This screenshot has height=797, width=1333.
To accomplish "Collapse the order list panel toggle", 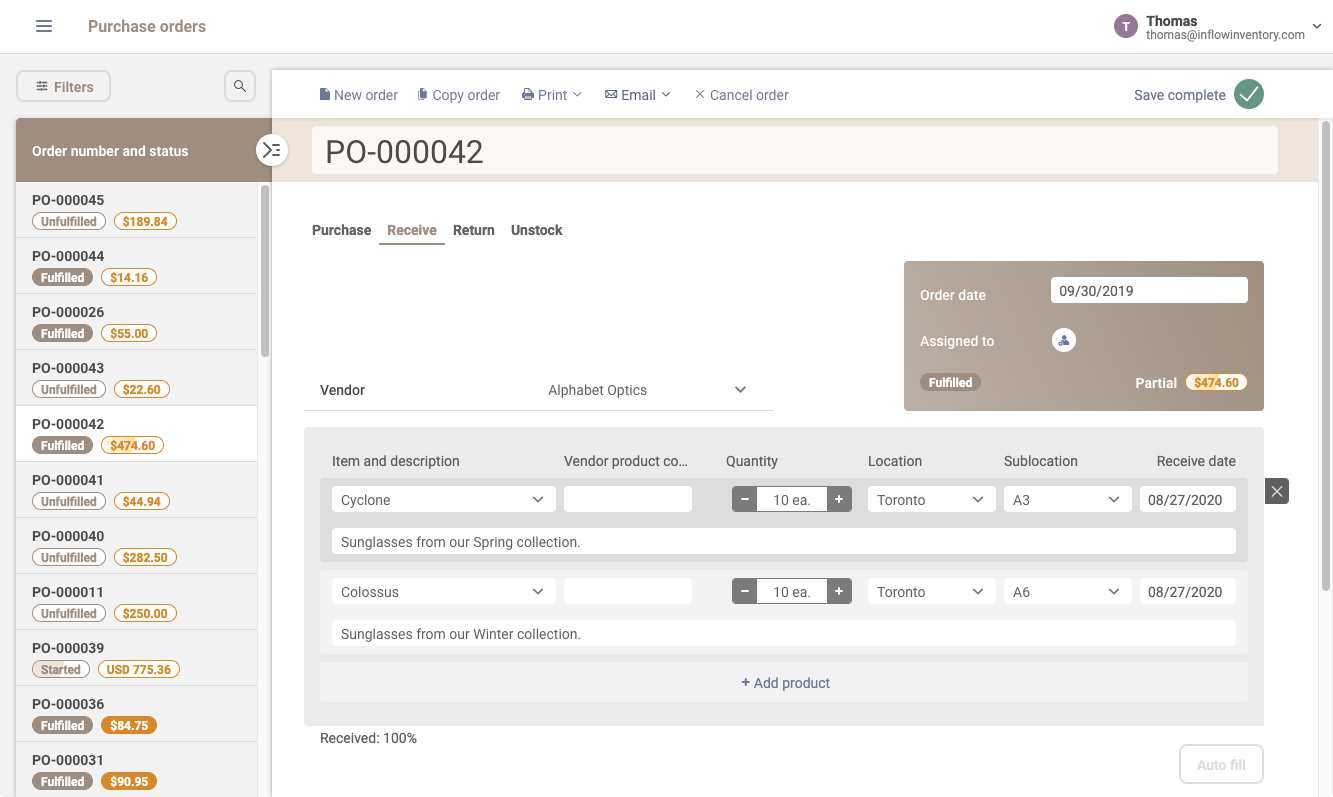I will (x=272, y=150).
